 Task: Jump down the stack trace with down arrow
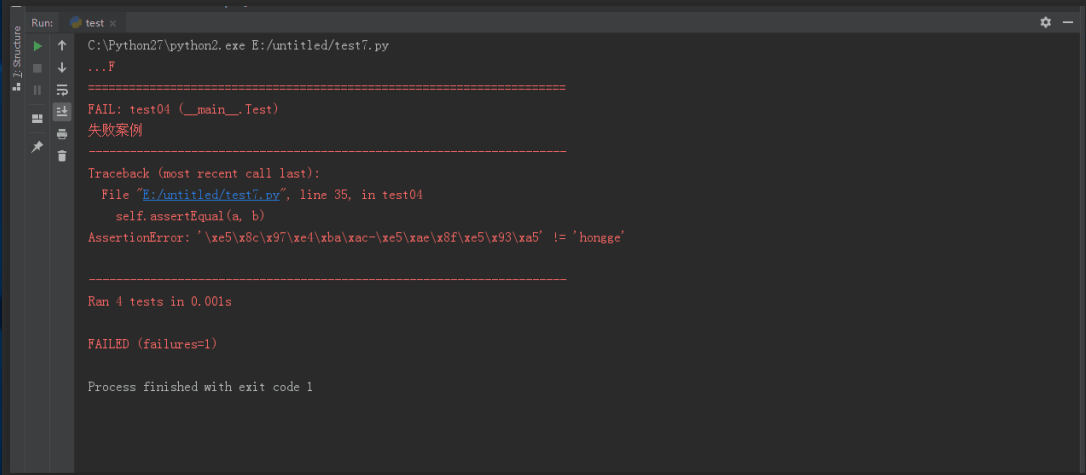62,68
